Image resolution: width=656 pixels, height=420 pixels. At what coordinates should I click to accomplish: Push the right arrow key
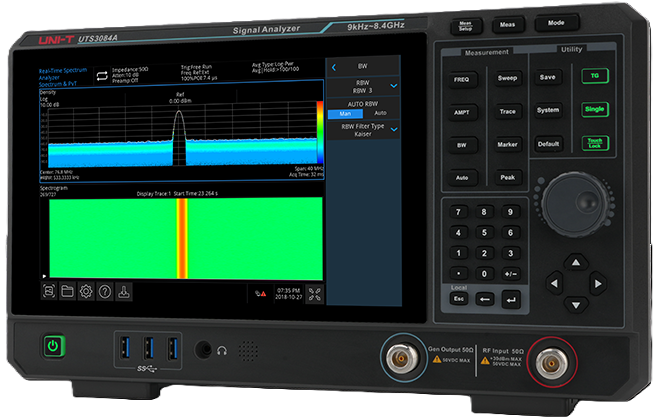(x=598, y=284)
